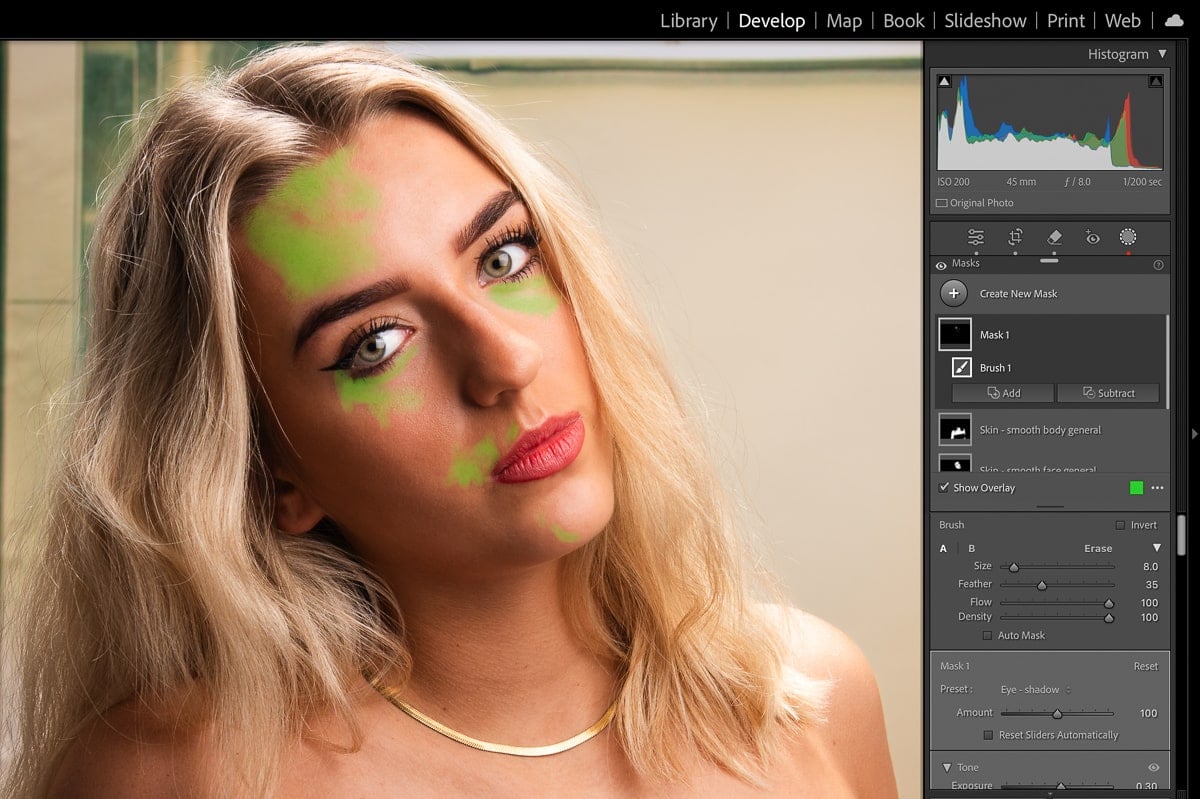
Task: Collapse the Histogram panel triangle
Action: click(1162, 54)
